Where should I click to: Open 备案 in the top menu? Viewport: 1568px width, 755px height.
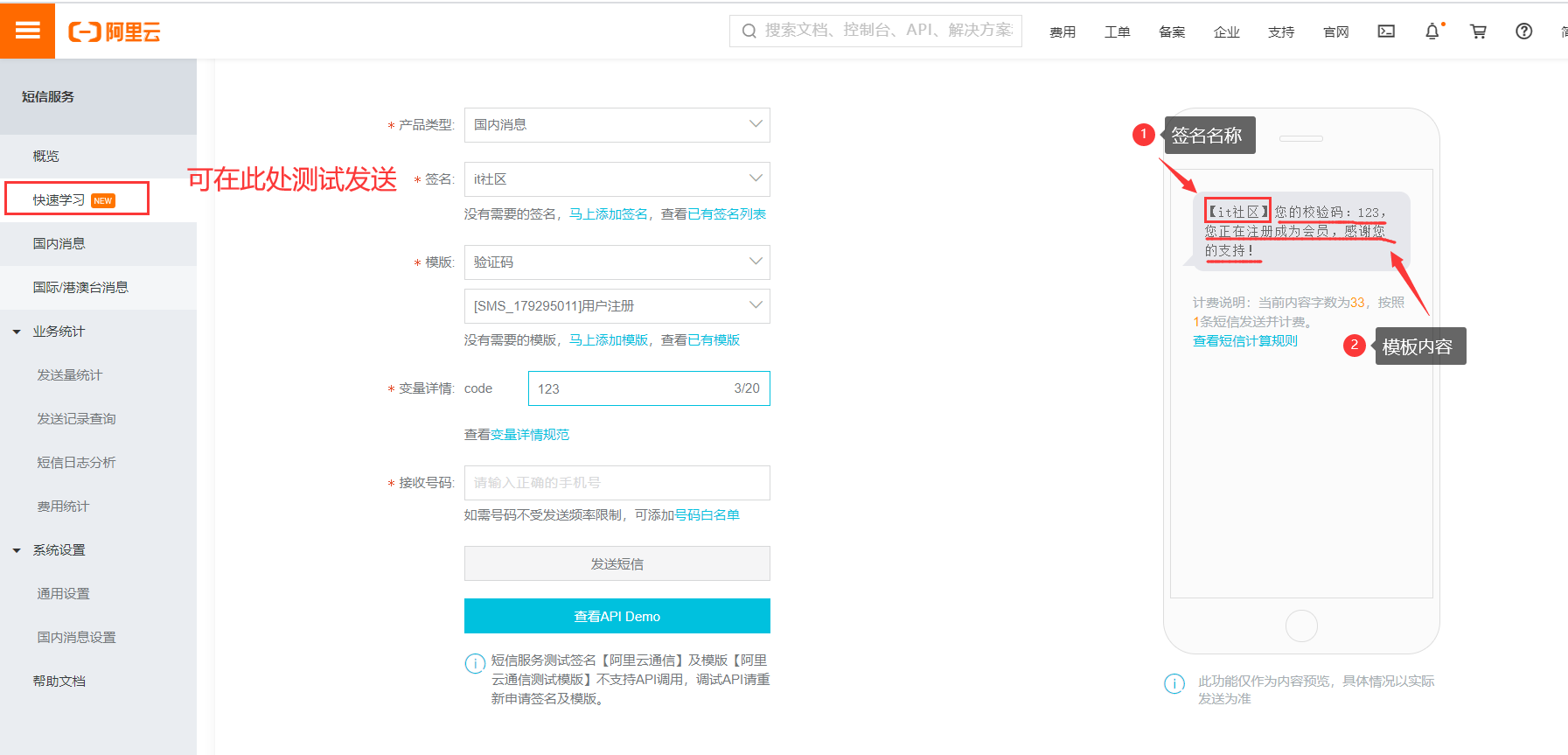pos(1172,32)
